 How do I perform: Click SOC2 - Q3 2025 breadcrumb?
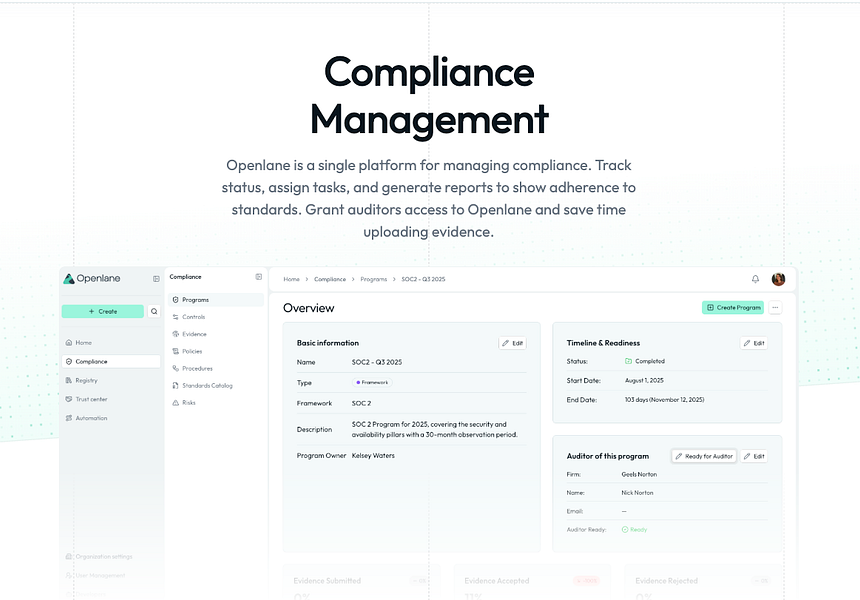423,279
